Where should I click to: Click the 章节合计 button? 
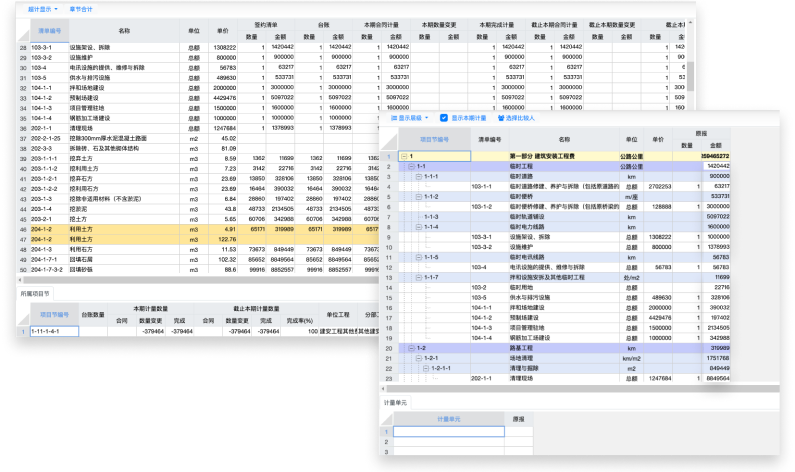pyautogui.click(x=82, y=8)
